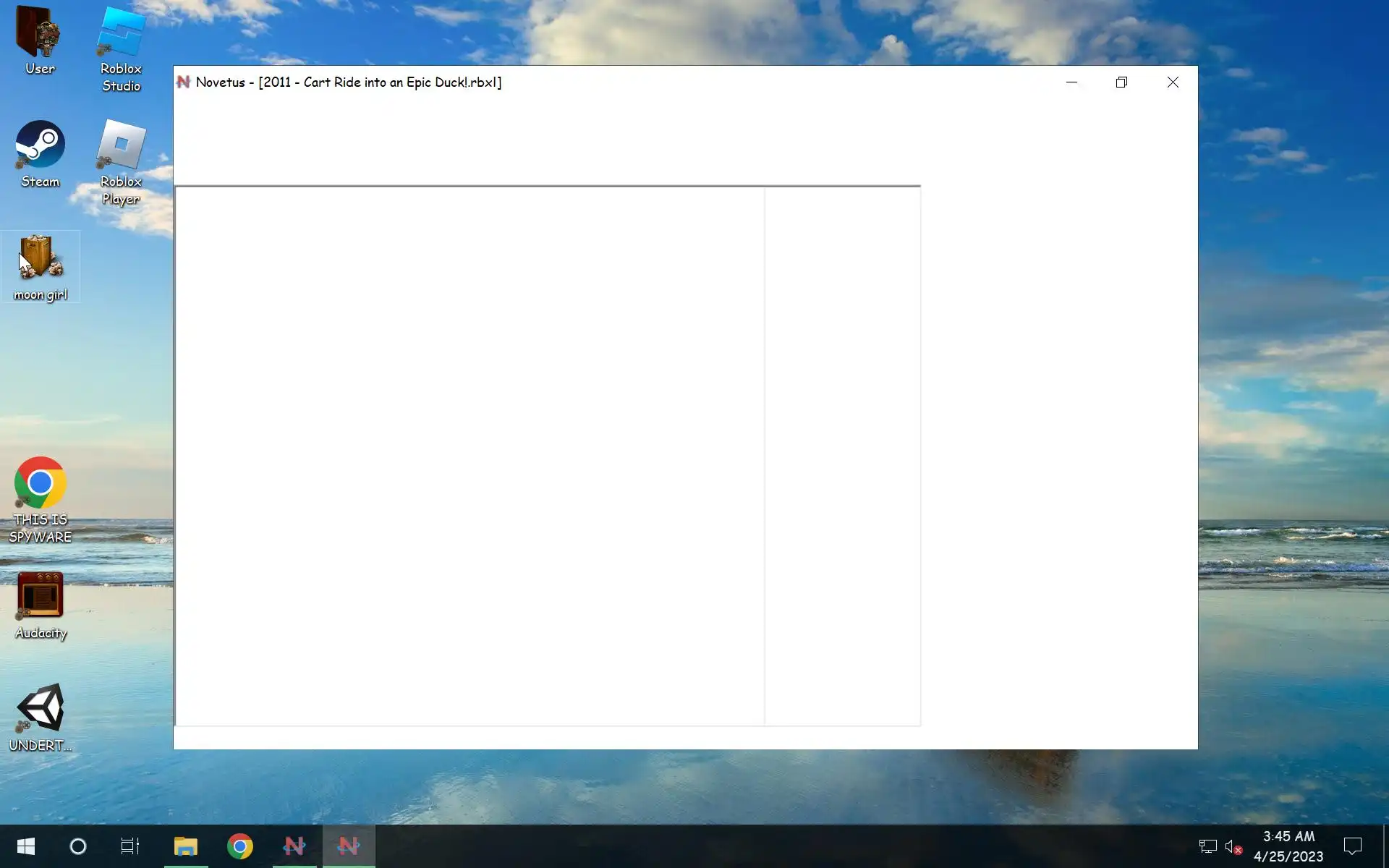Image resolution: width=1389 pixels, height=868 pixels.
Task: Open Task View from the taskbar
Action: (130, 846)
